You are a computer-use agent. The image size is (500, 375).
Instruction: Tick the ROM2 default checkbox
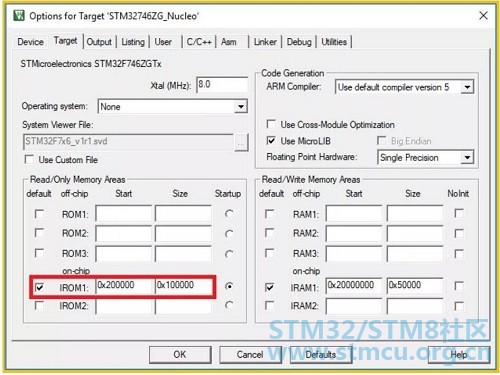[39, 233]
